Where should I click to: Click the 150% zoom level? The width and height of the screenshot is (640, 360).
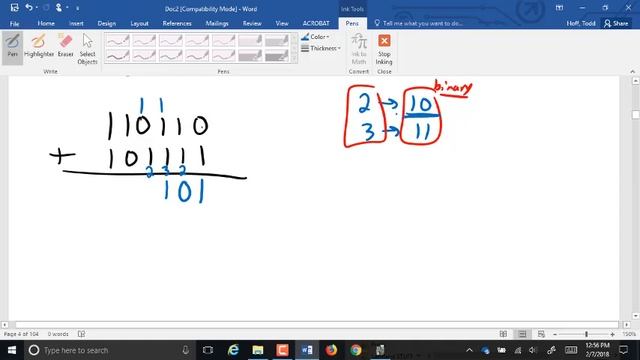(629, 334)
